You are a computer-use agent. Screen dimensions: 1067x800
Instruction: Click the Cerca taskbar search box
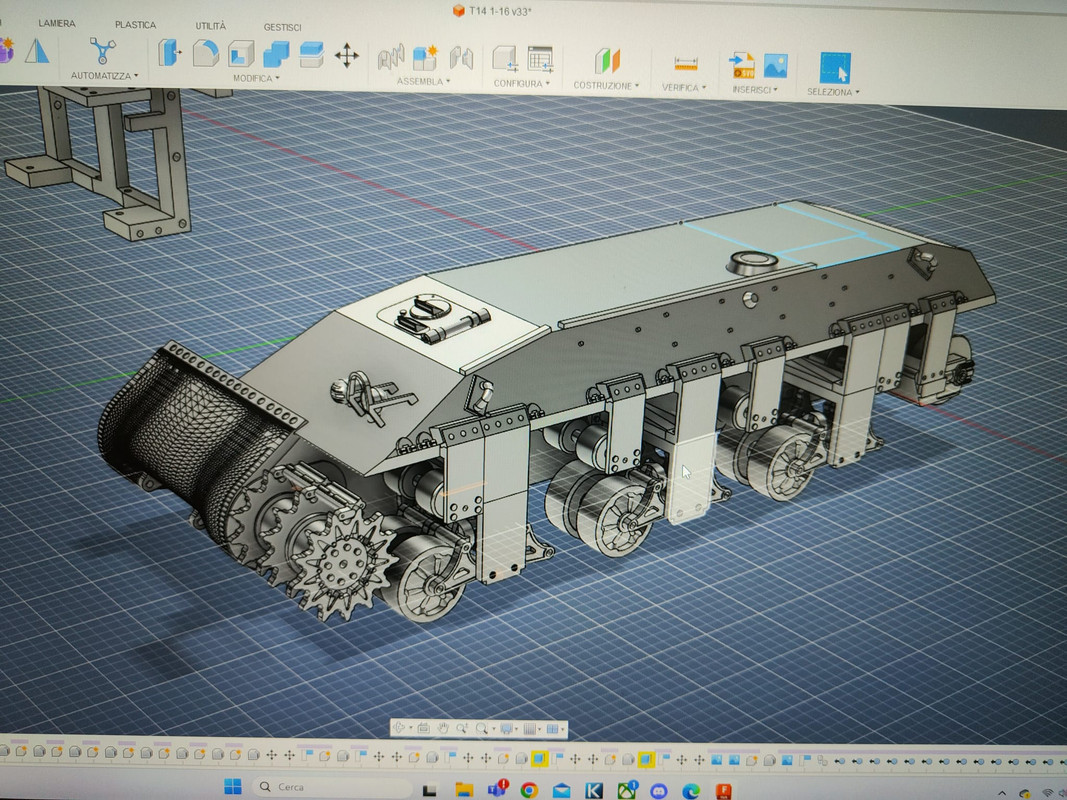[x=332, y=787]
